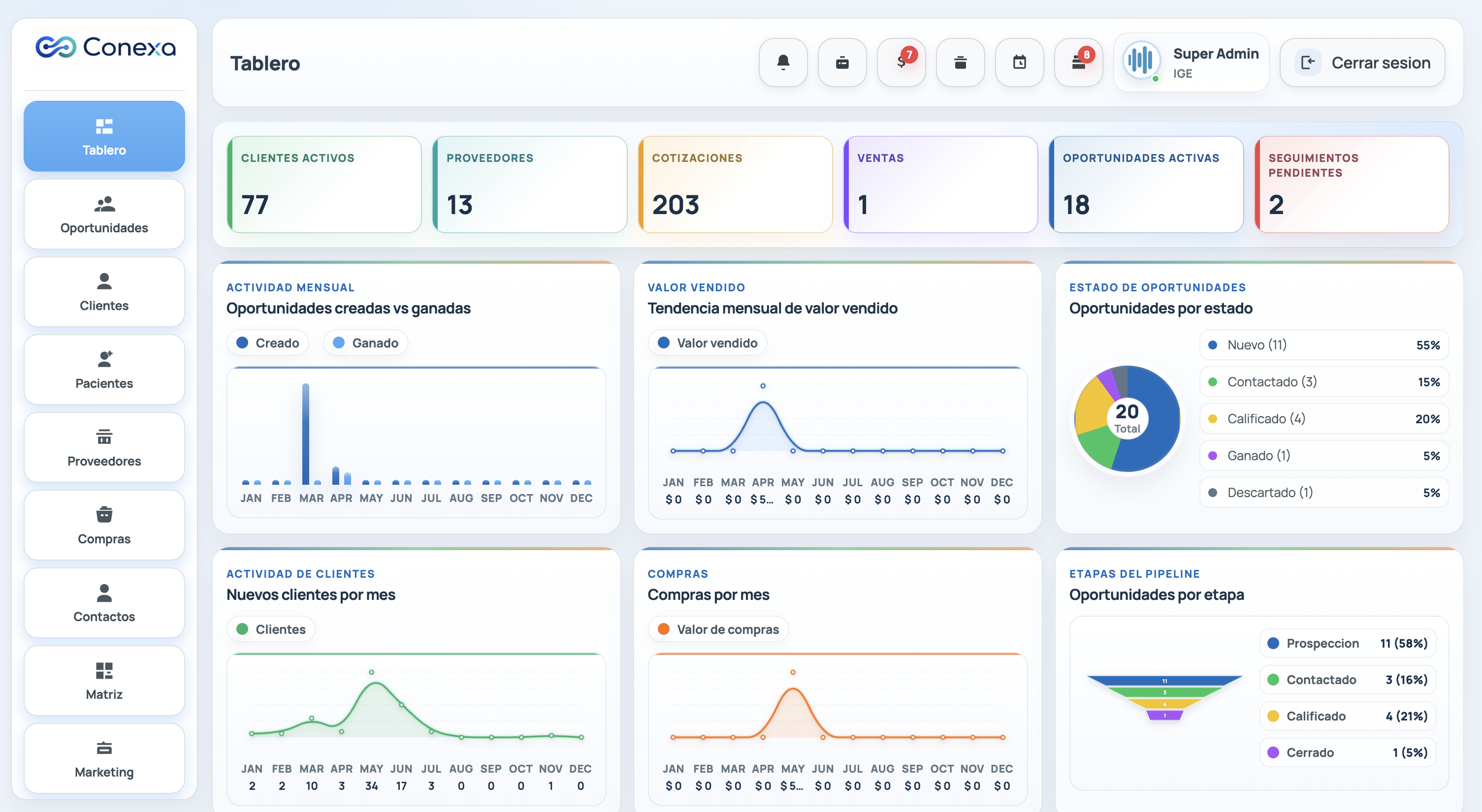Go to Clientes in the sidebar

104,292
